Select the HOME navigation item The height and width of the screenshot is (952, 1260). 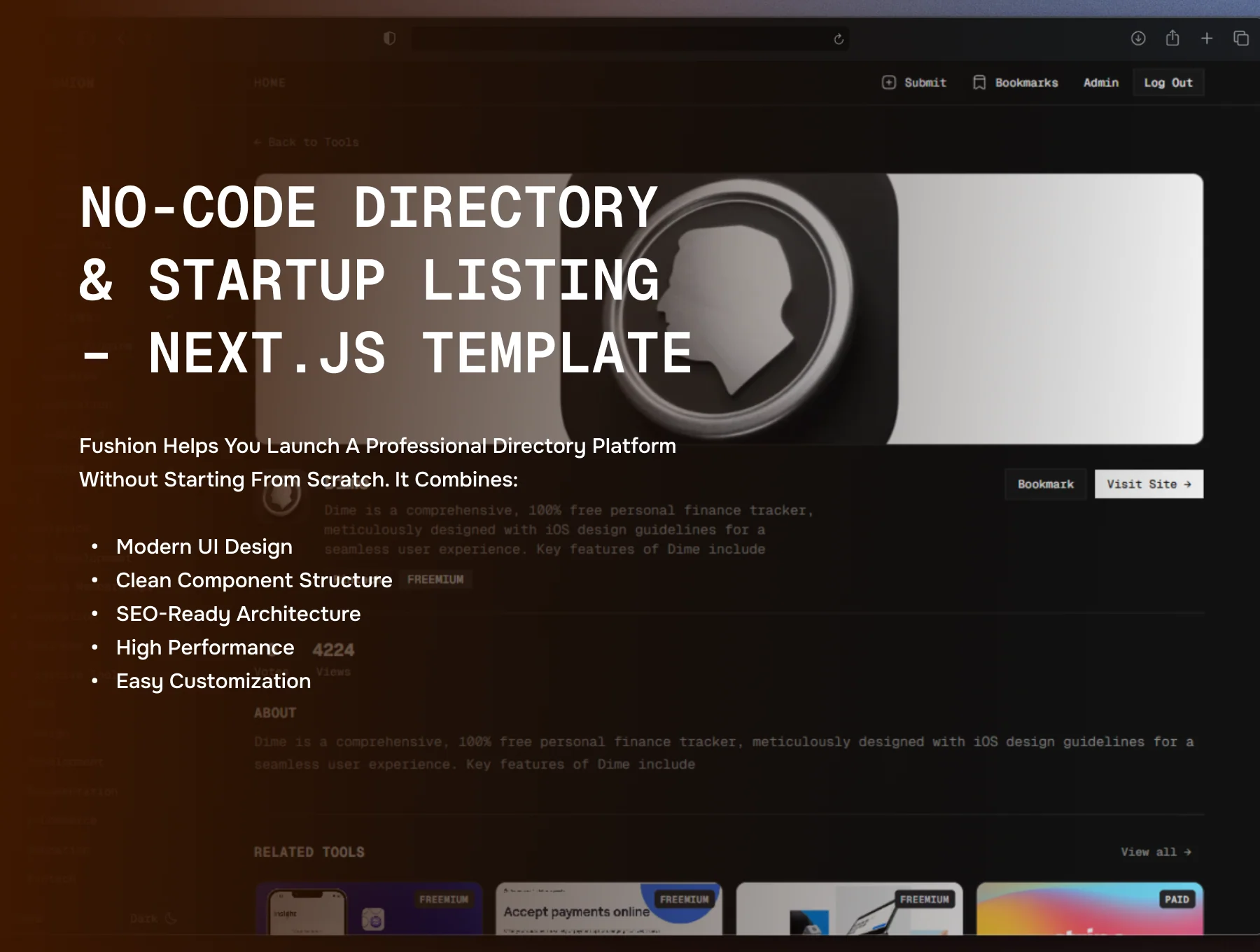point(269,83)
